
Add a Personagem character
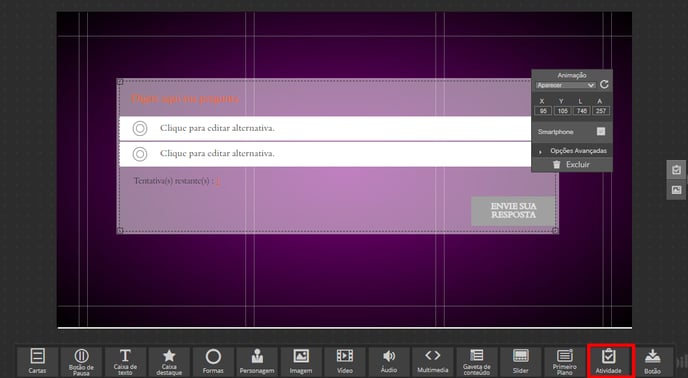point(257,361)
